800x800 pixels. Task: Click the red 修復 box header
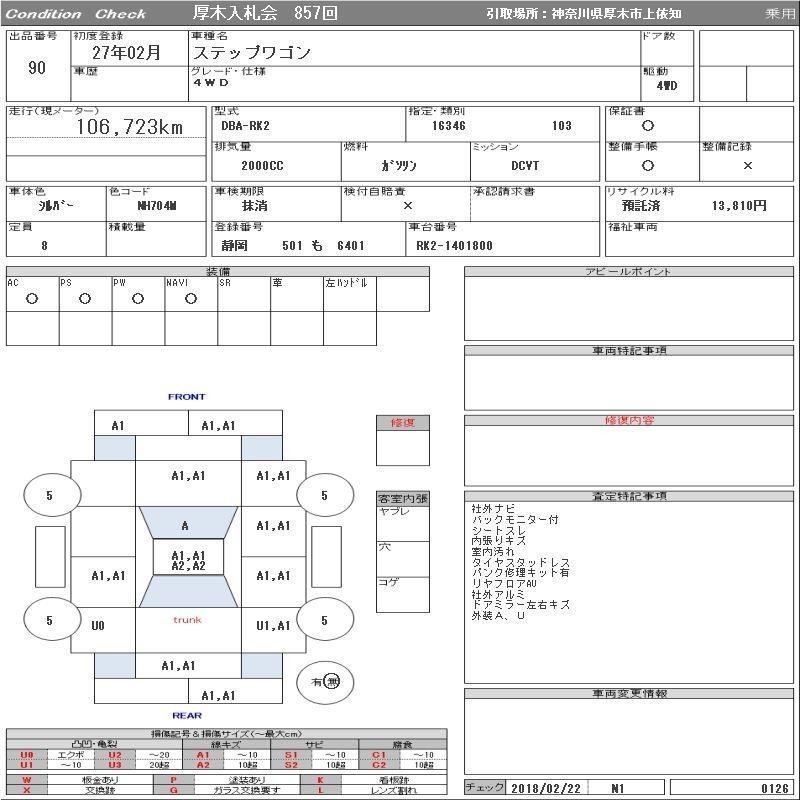(x=403, y=422)
